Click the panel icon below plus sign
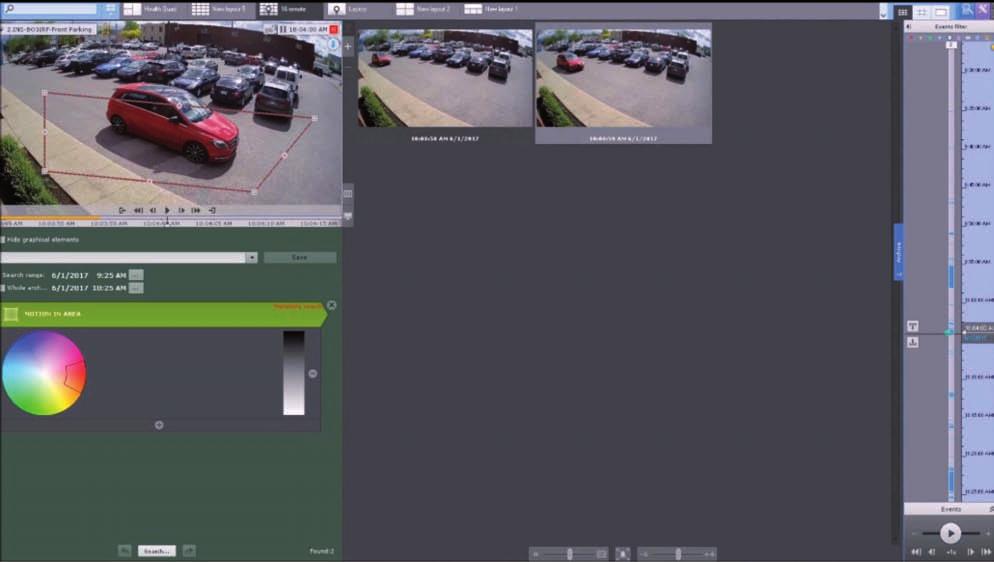This screenshot has height=562, width=994. 347,193
